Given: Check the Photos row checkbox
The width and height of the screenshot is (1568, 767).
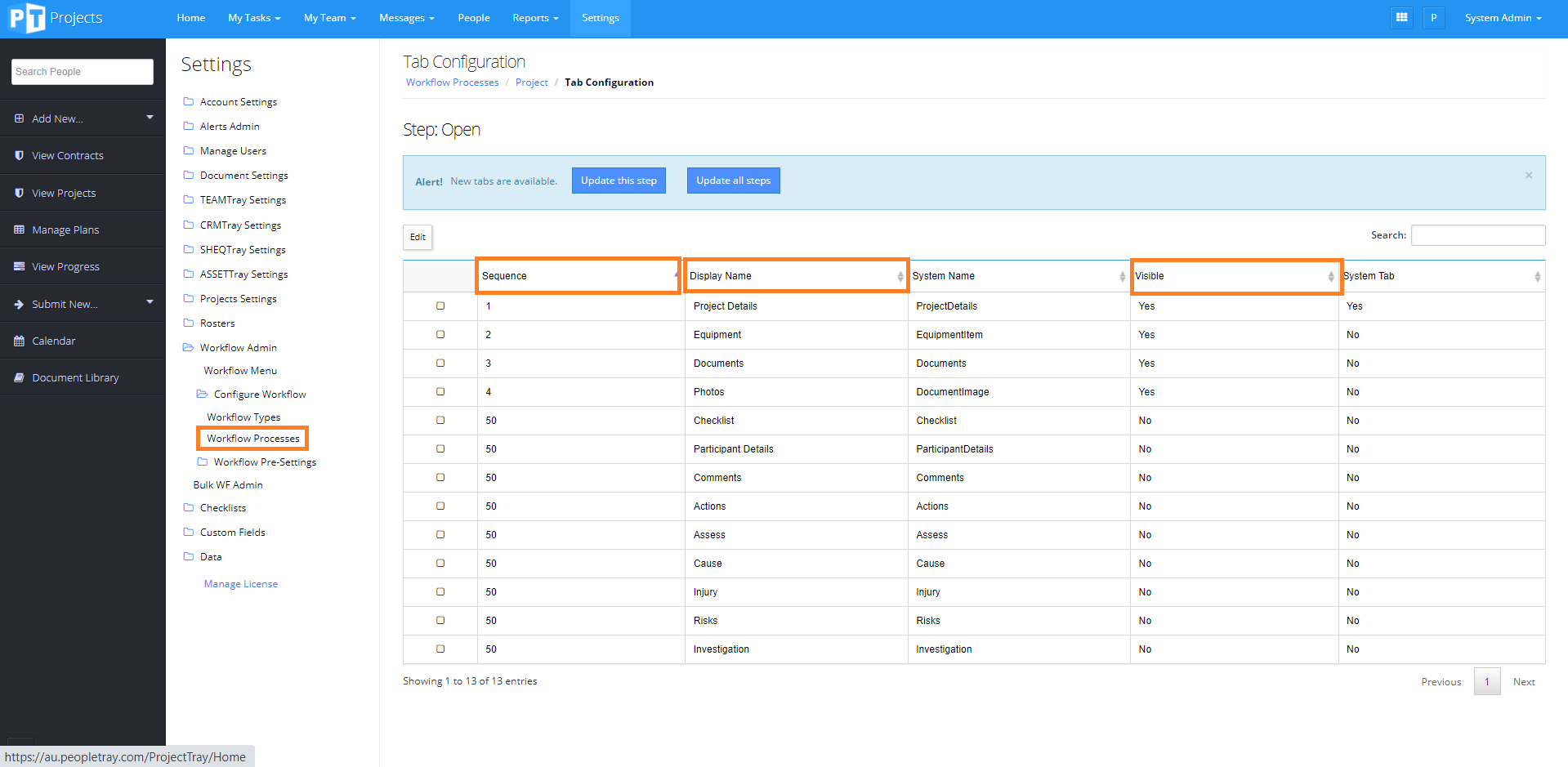Looking at the screenshot, I should click(x=440, y=392).
